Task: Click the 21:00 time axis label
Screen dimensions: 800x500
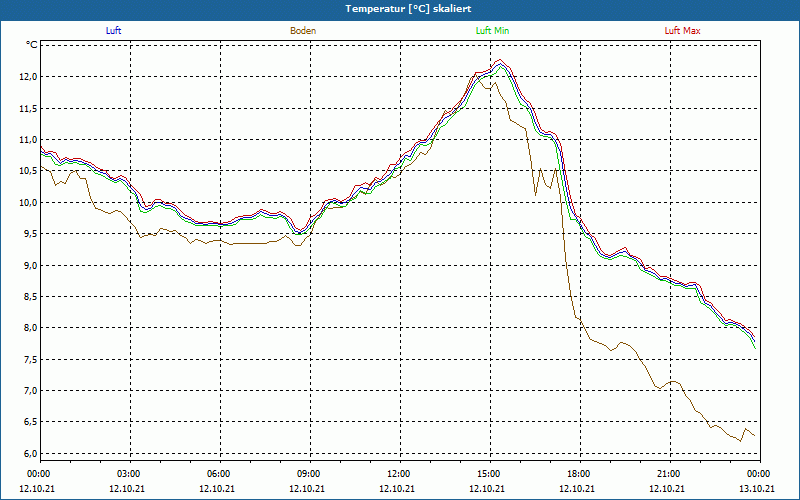Action: [668, 473]
